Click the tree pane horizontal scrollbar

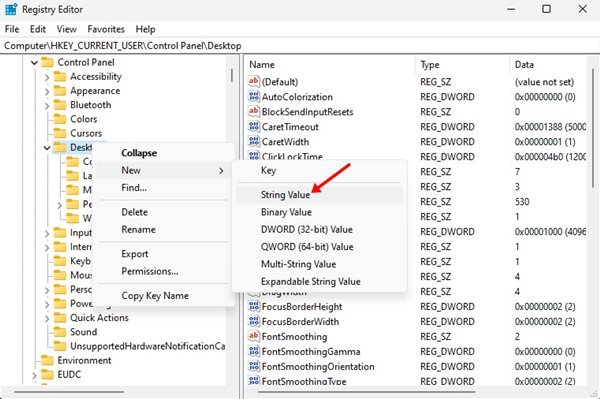pyautogui.click(x=69, y=392)
